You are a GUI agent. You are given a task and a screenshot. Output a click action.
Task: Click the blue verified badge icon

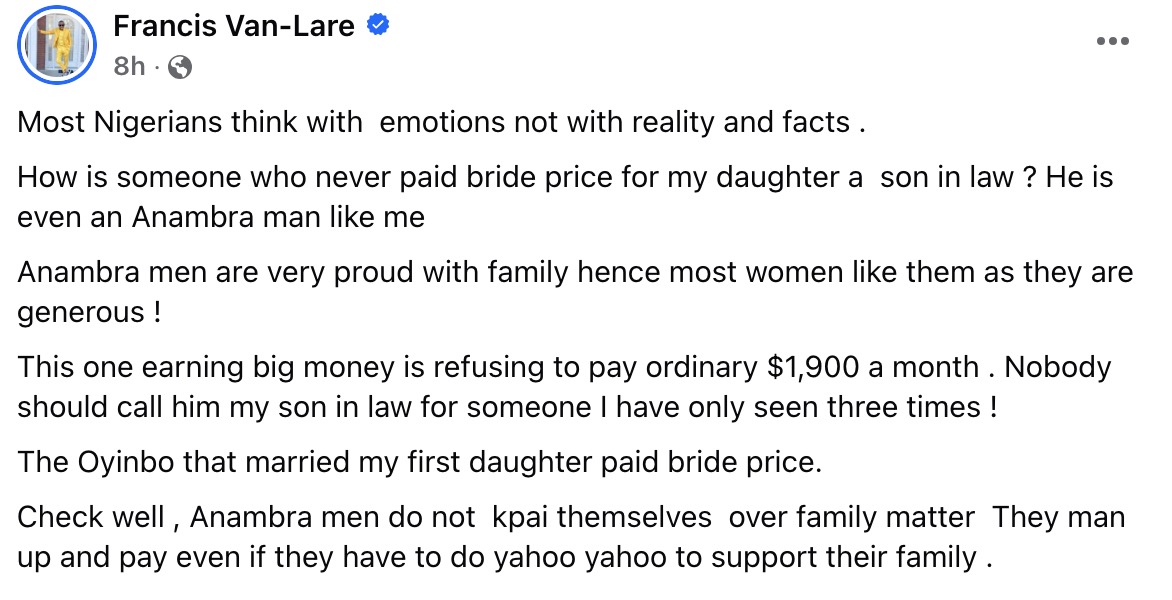pos(378,26)
